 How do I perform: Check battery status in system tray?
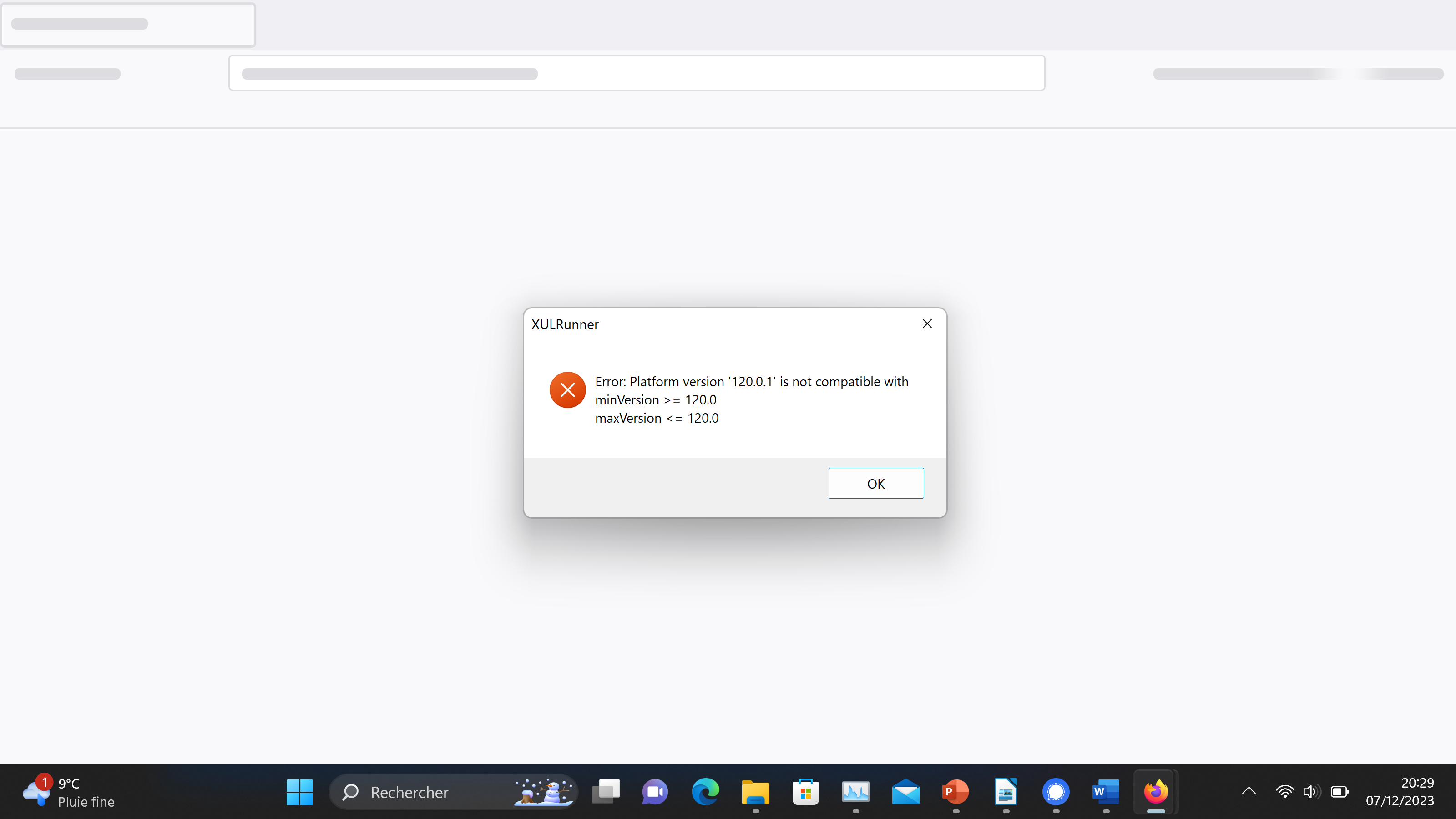click(x=1340, y=792)
